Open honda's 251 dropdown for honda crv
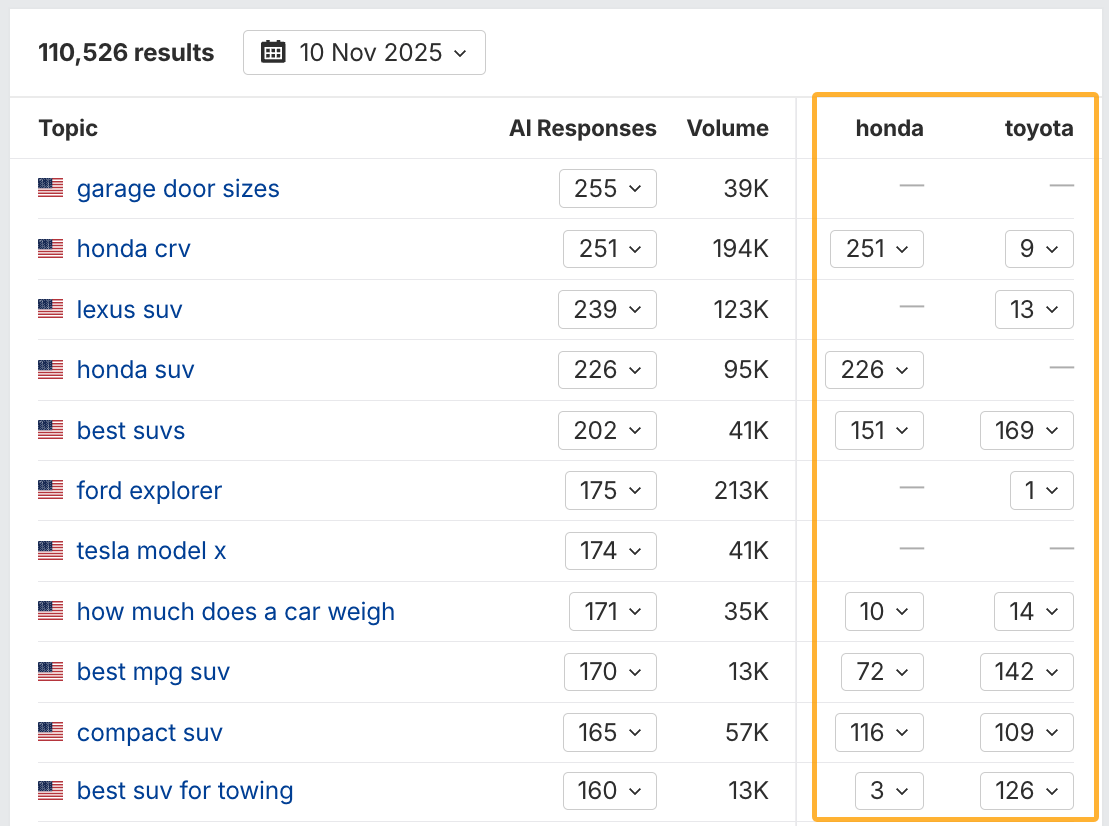 pyautogui.click(x=876, y=248)
